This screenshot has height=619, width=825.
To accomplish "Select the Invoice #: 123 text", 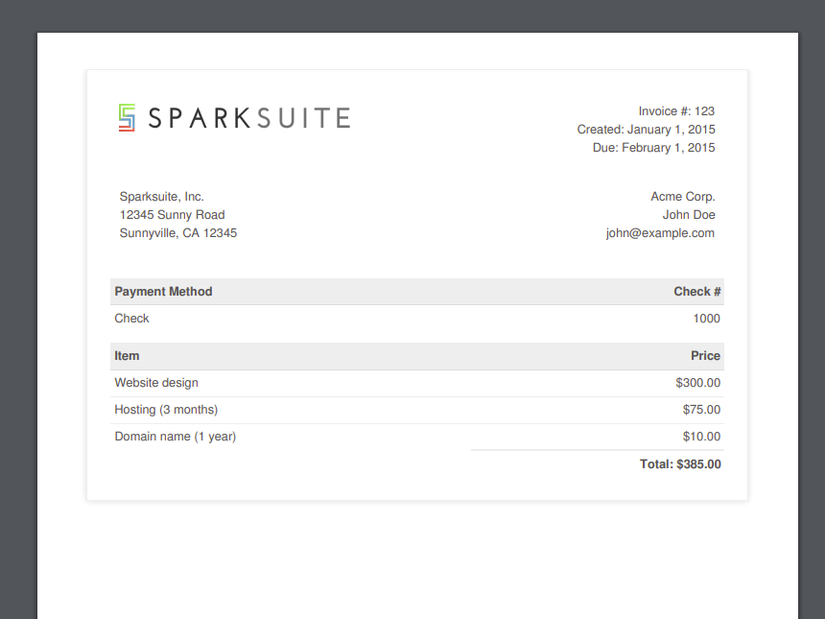I will click(x=676, y=111).
